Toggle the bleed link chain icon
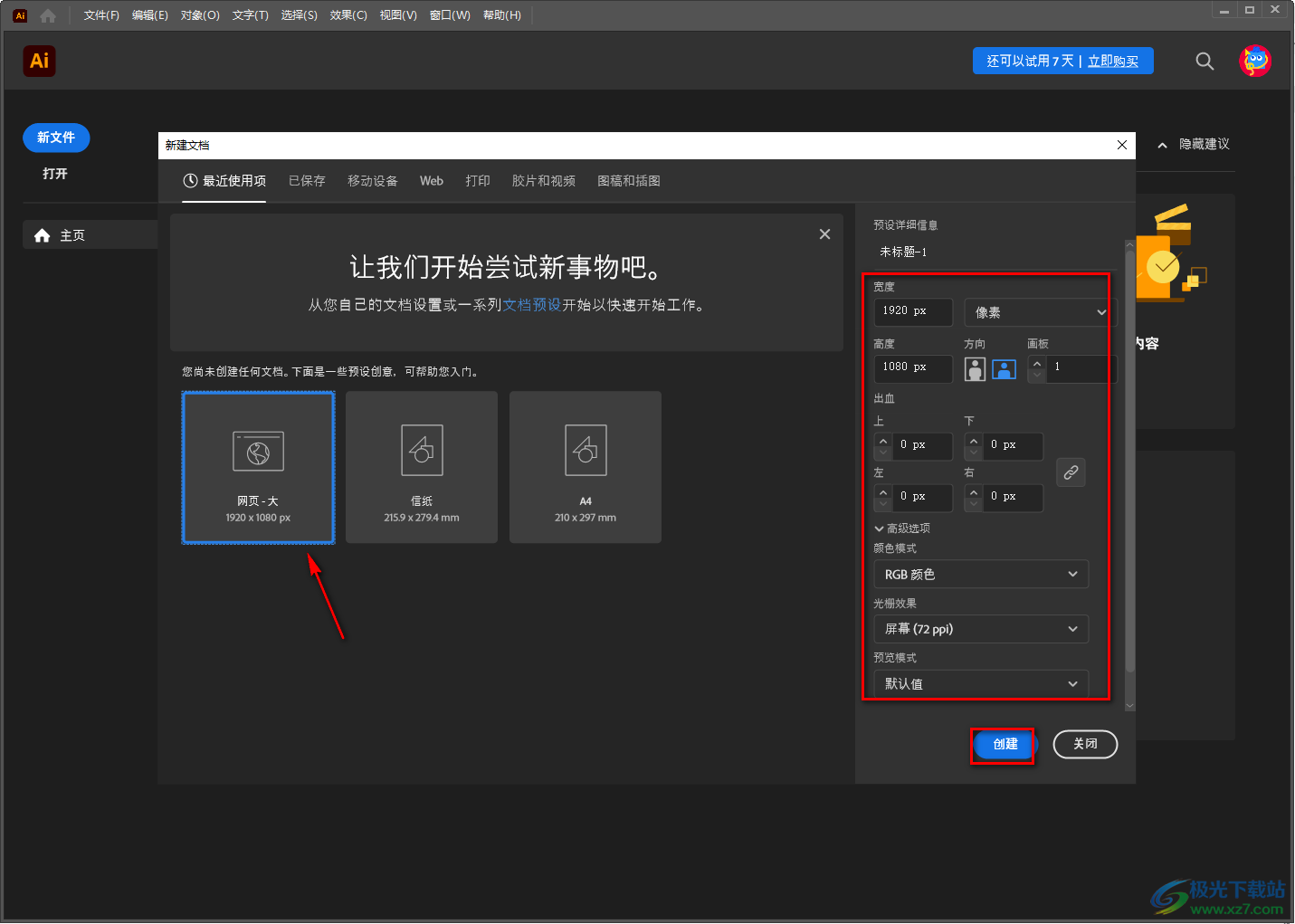 (x=1071, y=472)
